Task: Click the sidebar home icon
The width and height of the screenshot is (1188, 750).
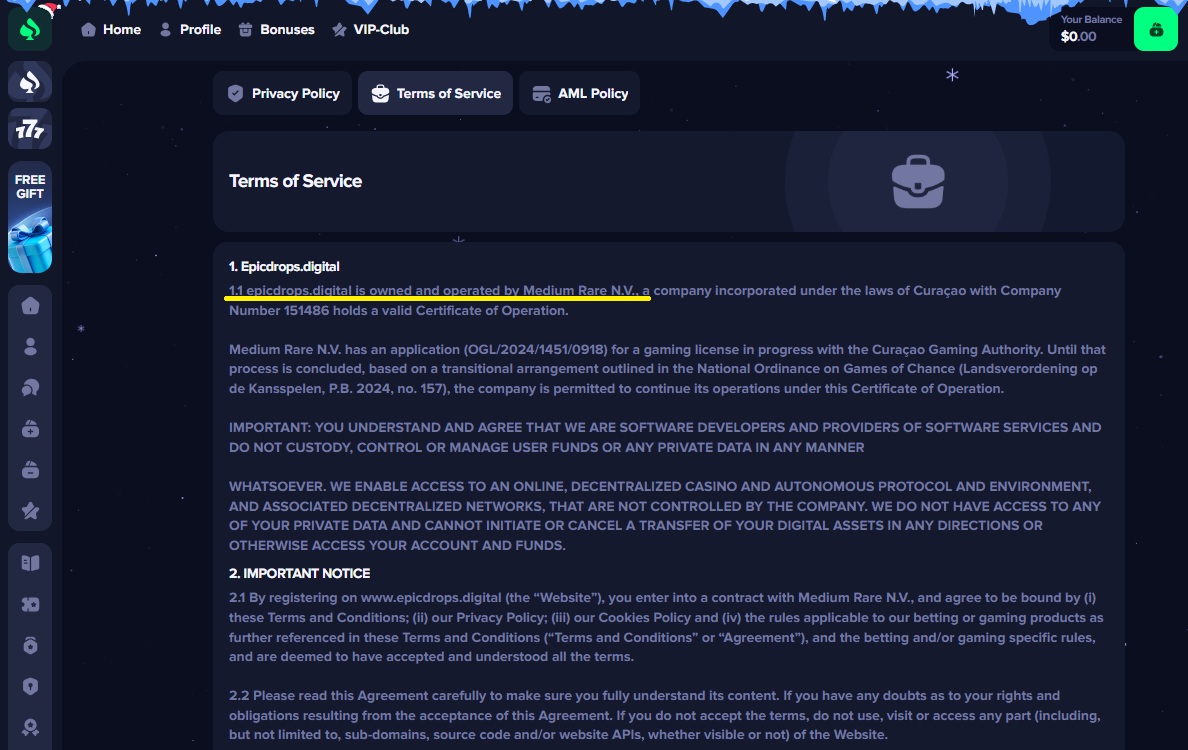Action: click(x=30, y=305)
